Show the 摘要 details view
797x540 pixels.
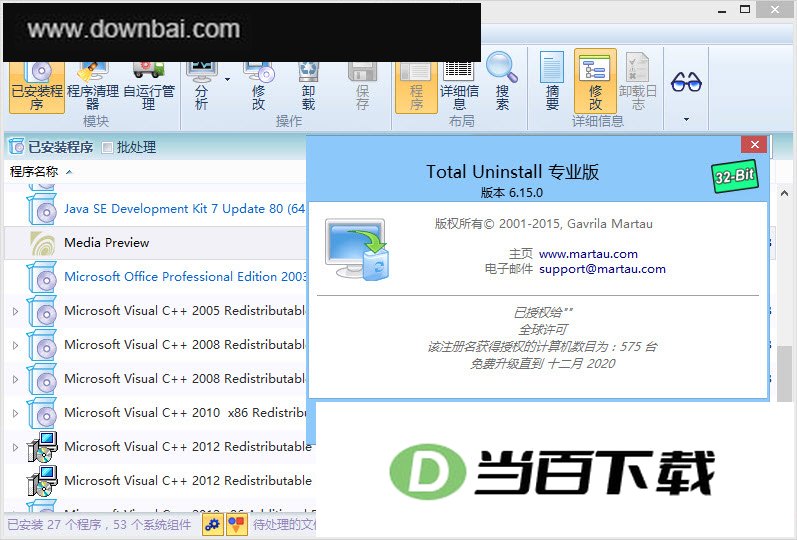[x=552, y=81]
